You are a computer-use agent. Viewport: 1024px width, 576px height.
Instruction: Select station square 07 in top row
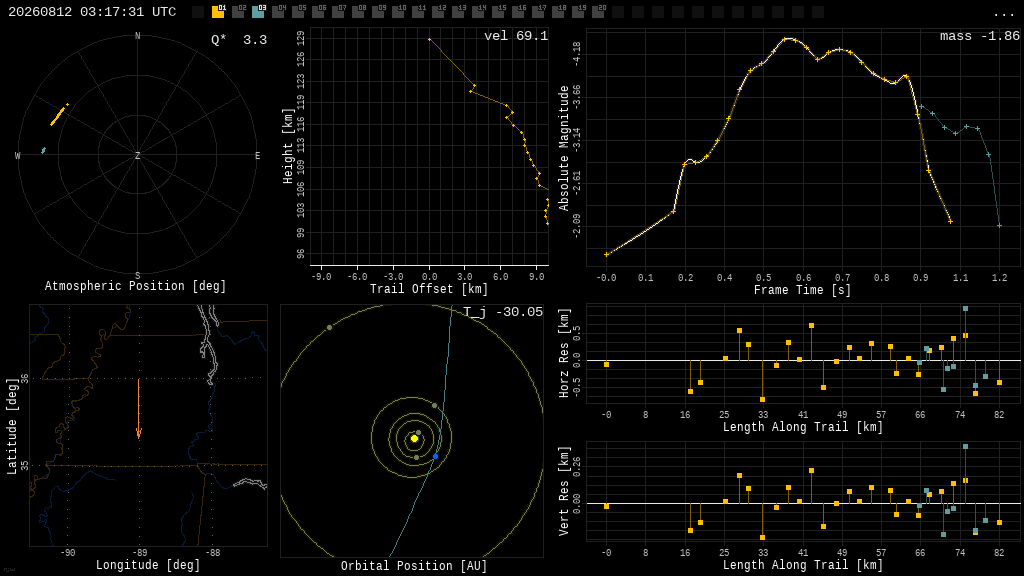[x=338, y=11]
